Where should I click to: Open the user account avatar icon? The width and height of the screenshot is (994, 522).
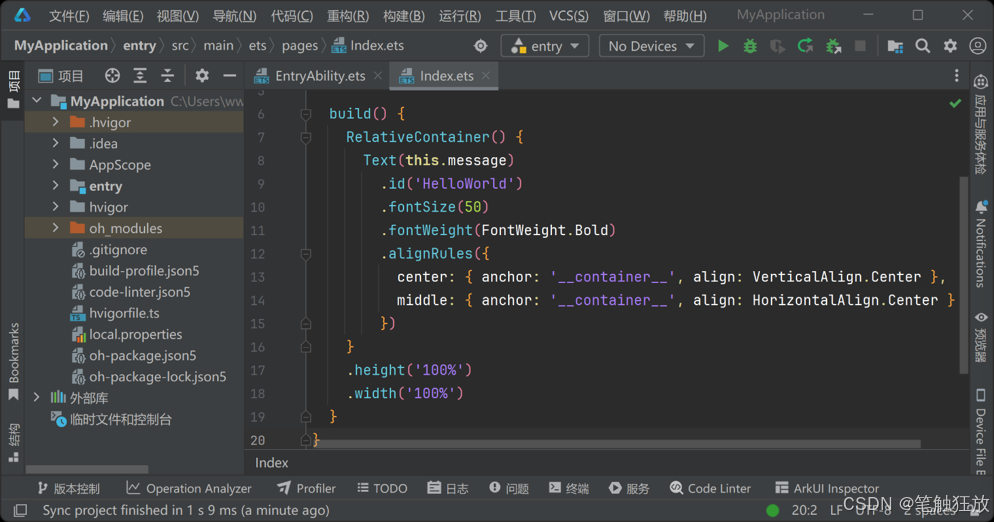(978, 46)
